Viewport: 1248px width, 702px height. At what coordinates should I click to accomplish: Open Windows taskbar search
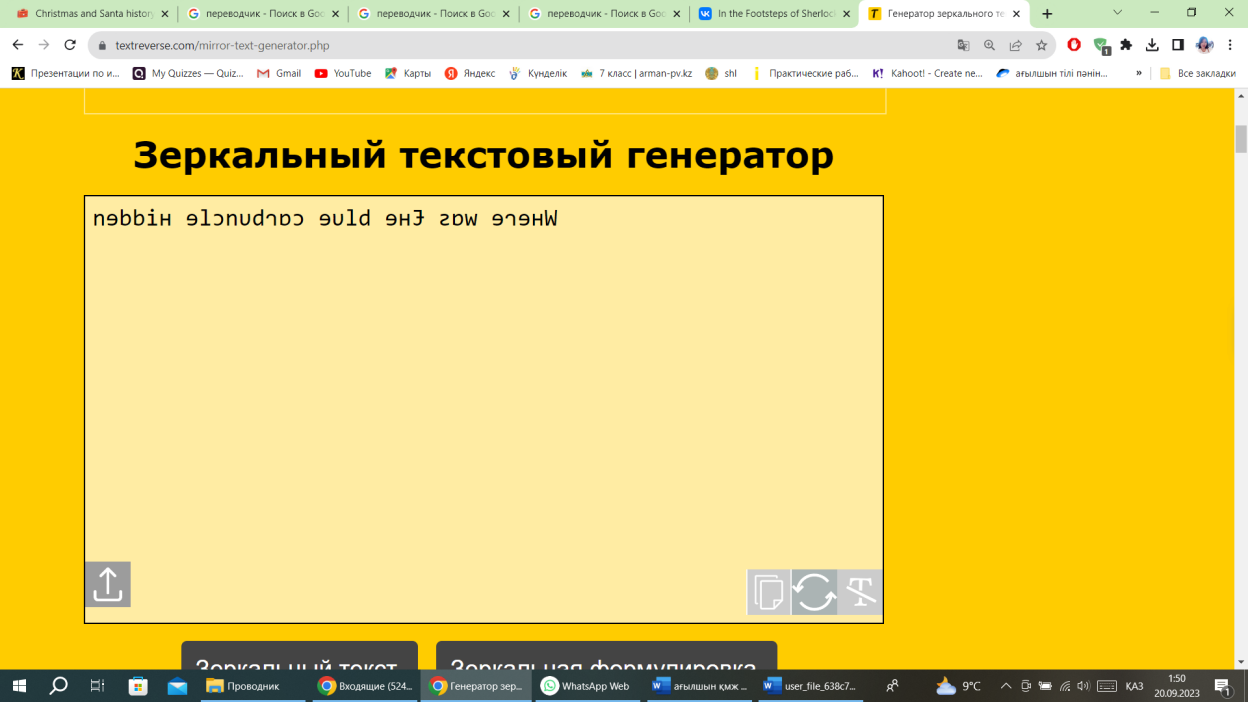coord(58,686)
